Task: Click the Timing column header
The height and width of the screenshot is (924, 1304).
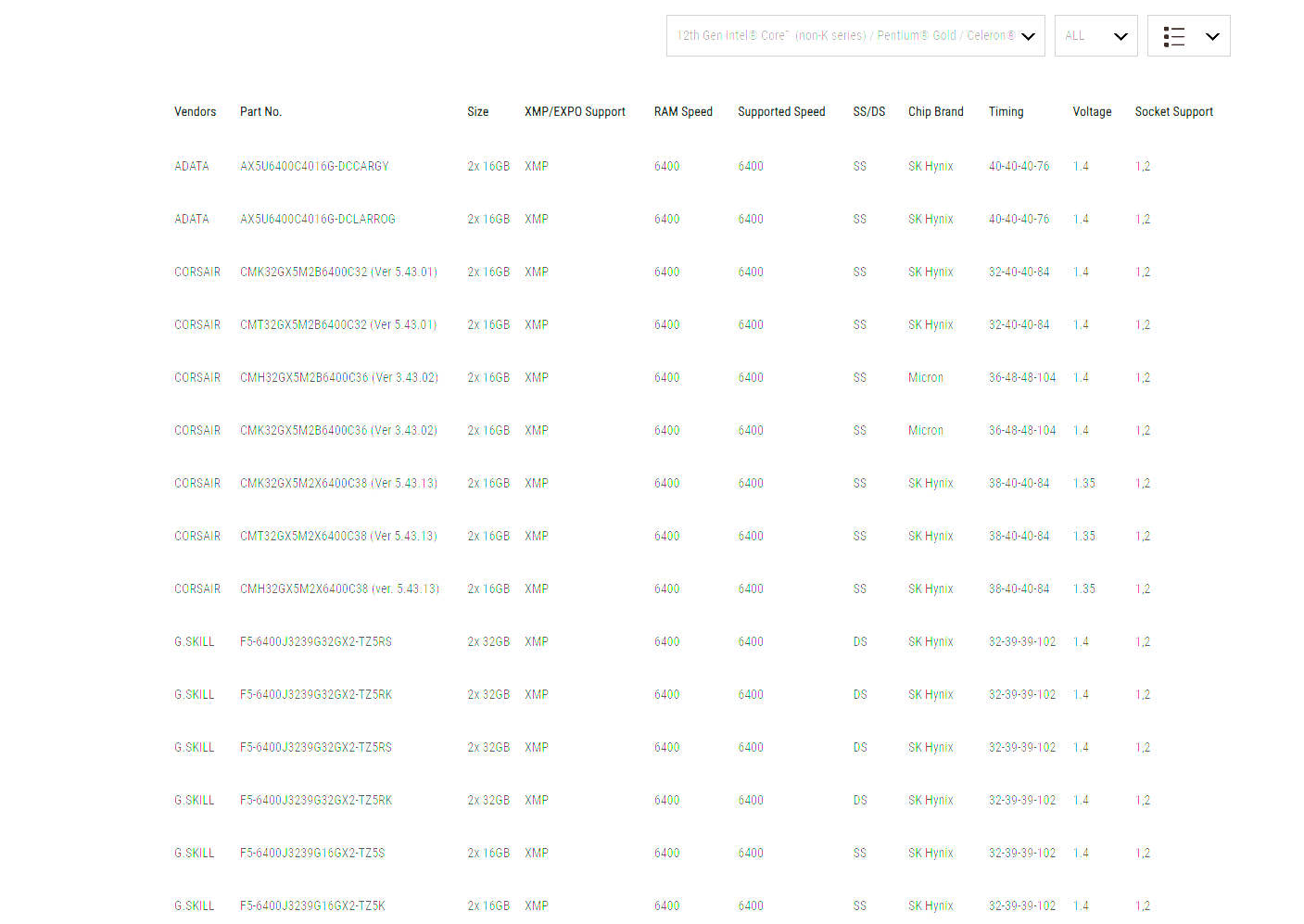Action: pos(1006,112)
